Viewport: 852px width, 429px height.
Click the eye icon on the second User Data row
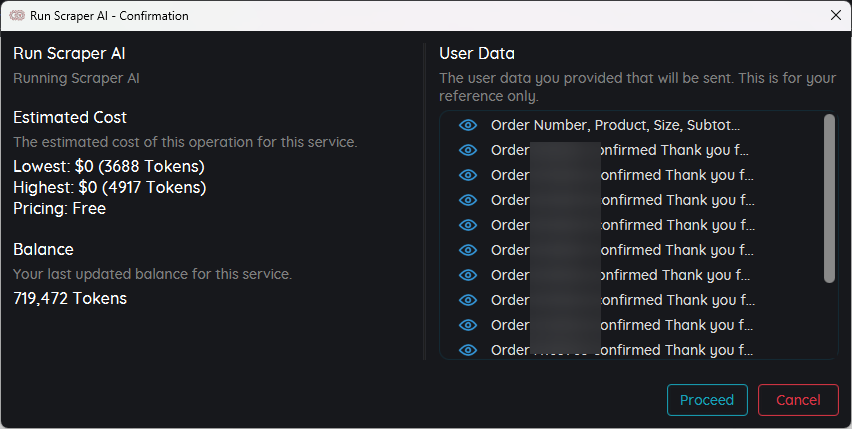click(x=467, y=150)
